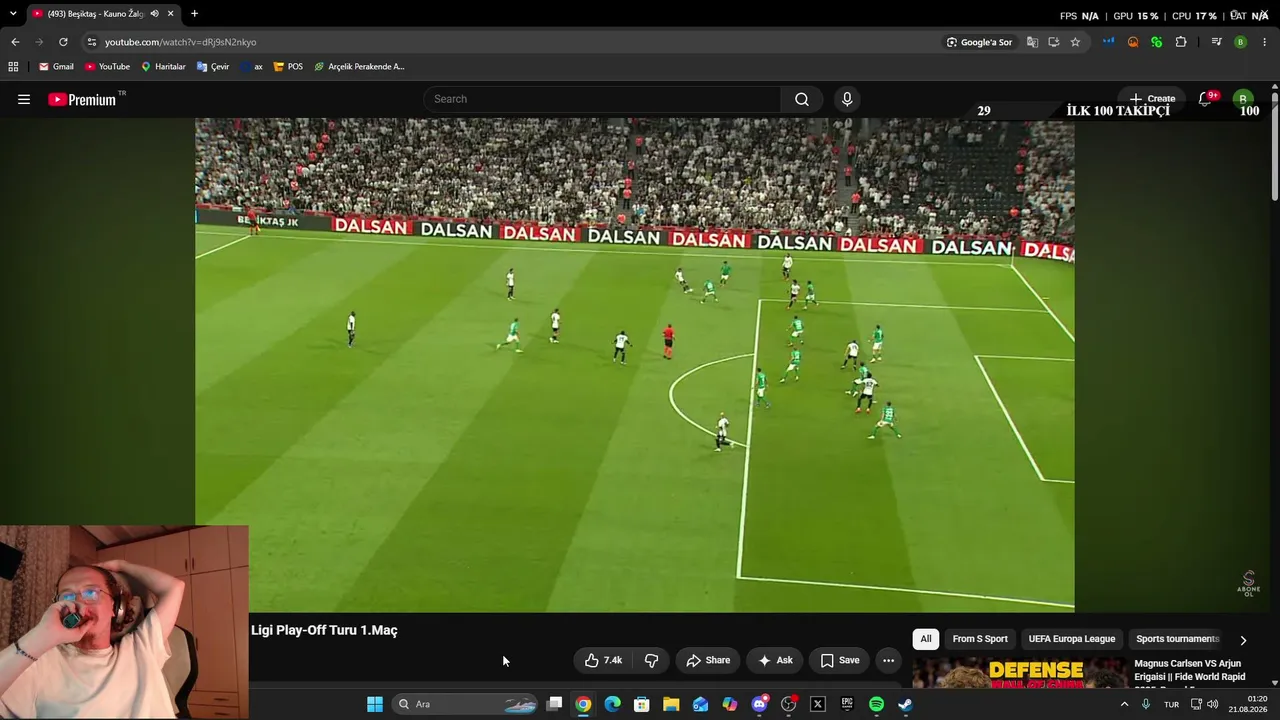Screen dimensions: 1280x720
Task: Select the From S Sport chip
Action: click(x=980, y=639)
